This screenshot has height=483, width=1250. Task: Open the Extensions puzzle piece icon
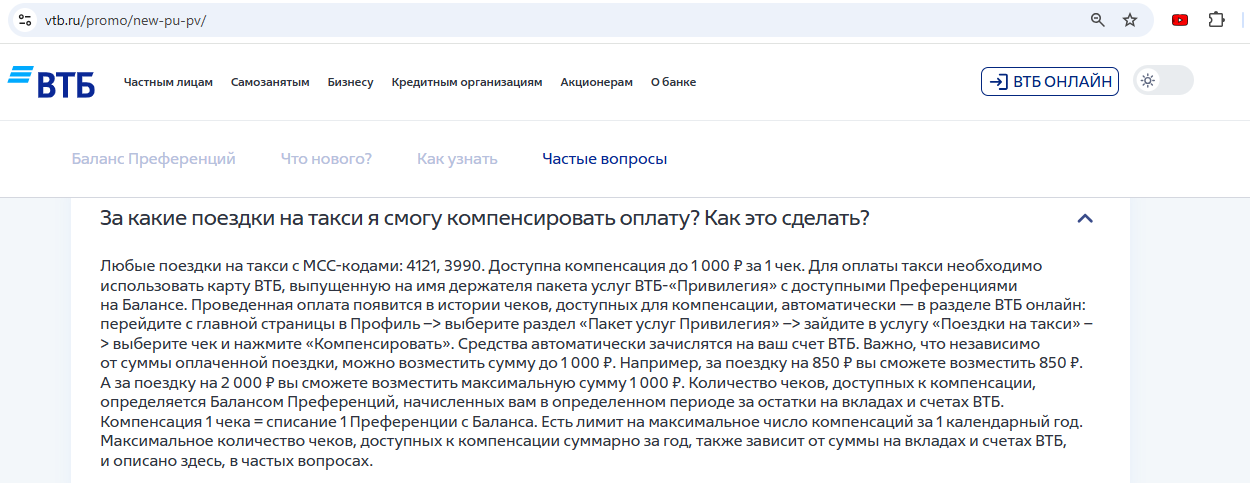[1216, 20]
